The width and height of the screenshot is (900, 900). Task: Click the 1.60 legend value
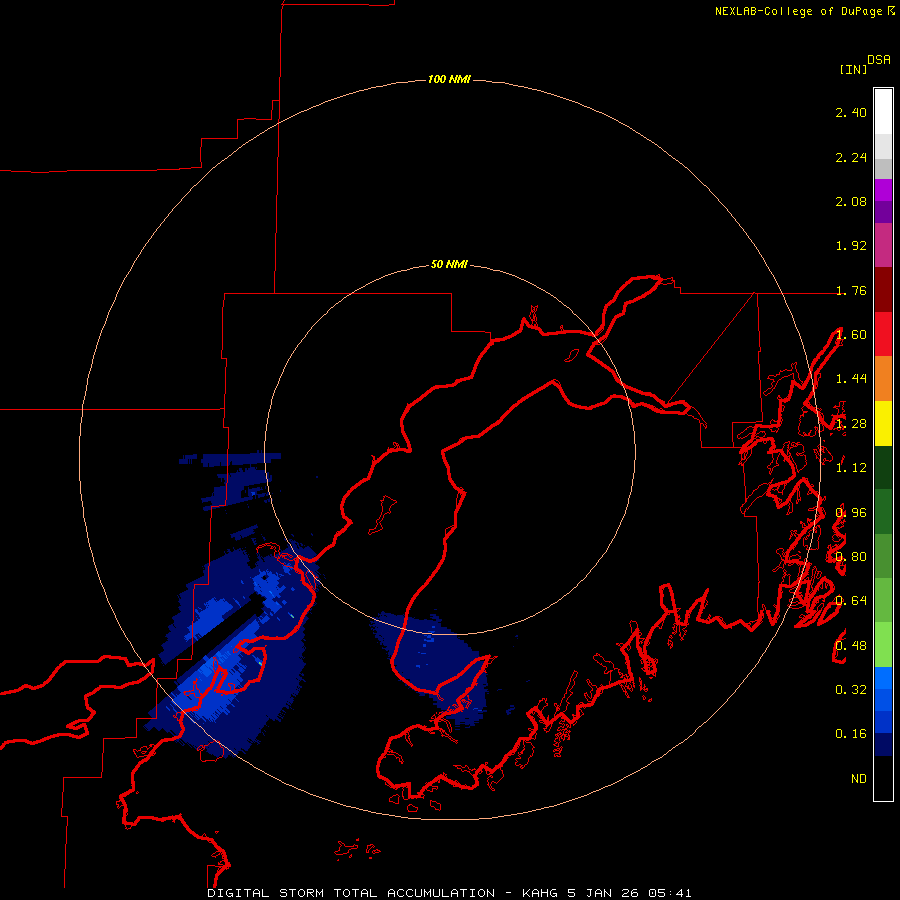click(851, 335)
